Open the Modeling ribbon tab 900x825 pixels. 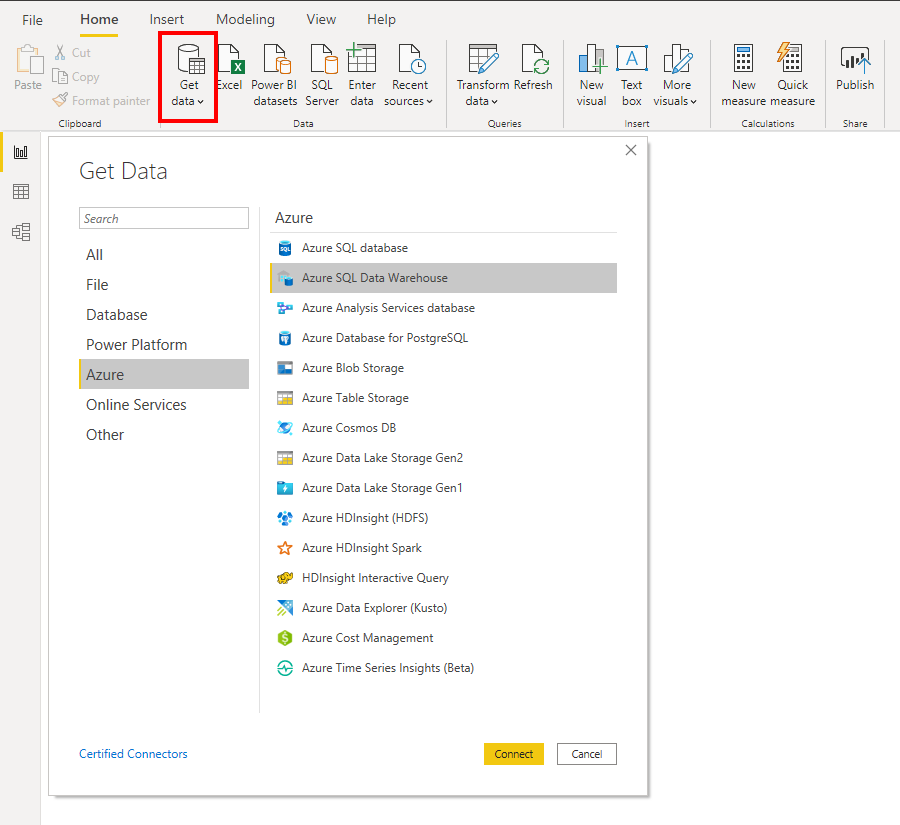pos(245,20)
